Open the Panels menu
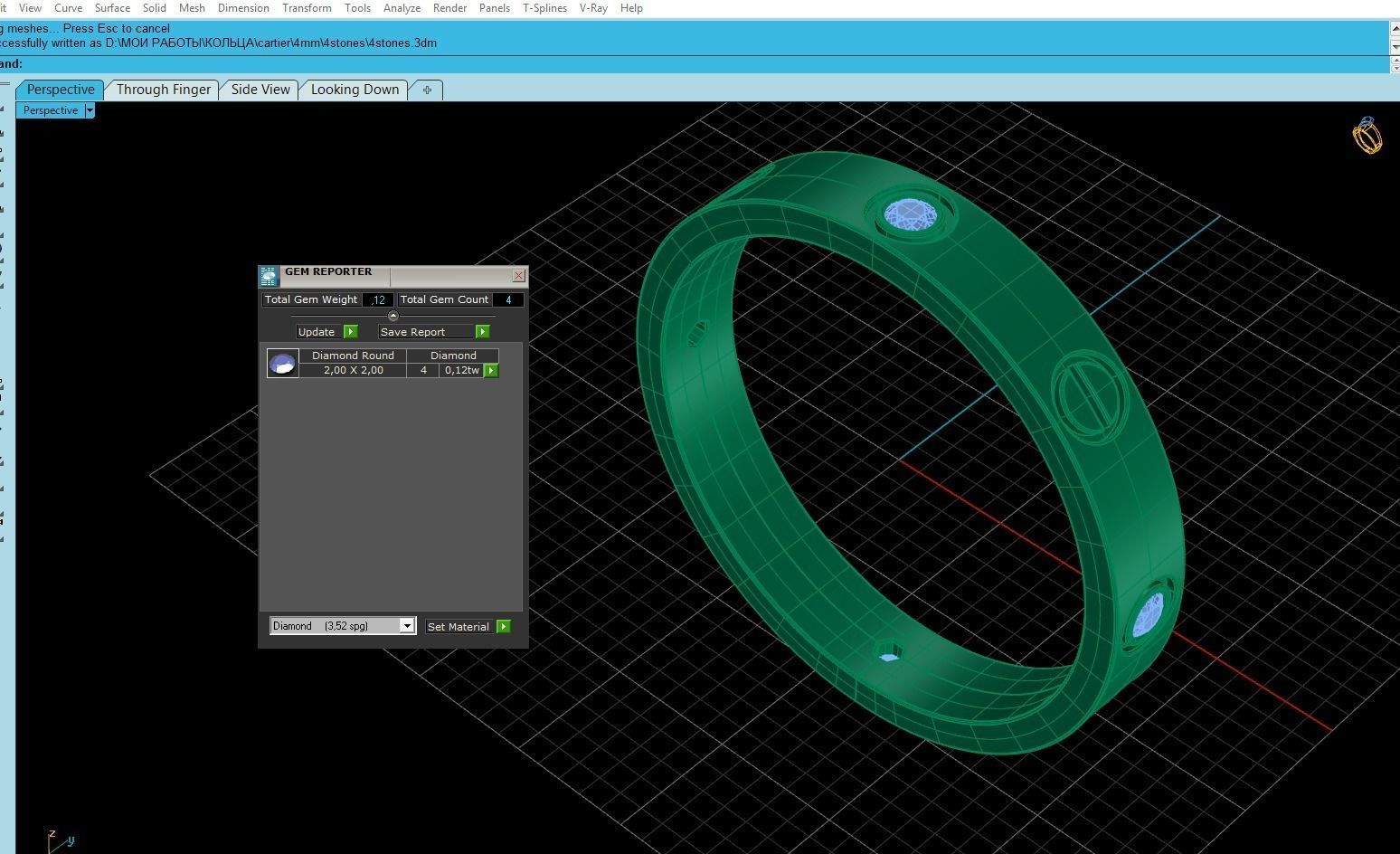Viewport: 1400px width, 854px height. (494, 8)
